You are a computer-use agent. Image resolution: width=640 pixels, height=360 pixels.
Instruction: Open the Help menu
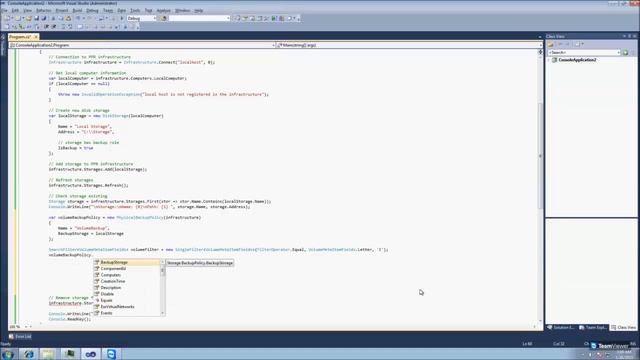click(199, 10)
